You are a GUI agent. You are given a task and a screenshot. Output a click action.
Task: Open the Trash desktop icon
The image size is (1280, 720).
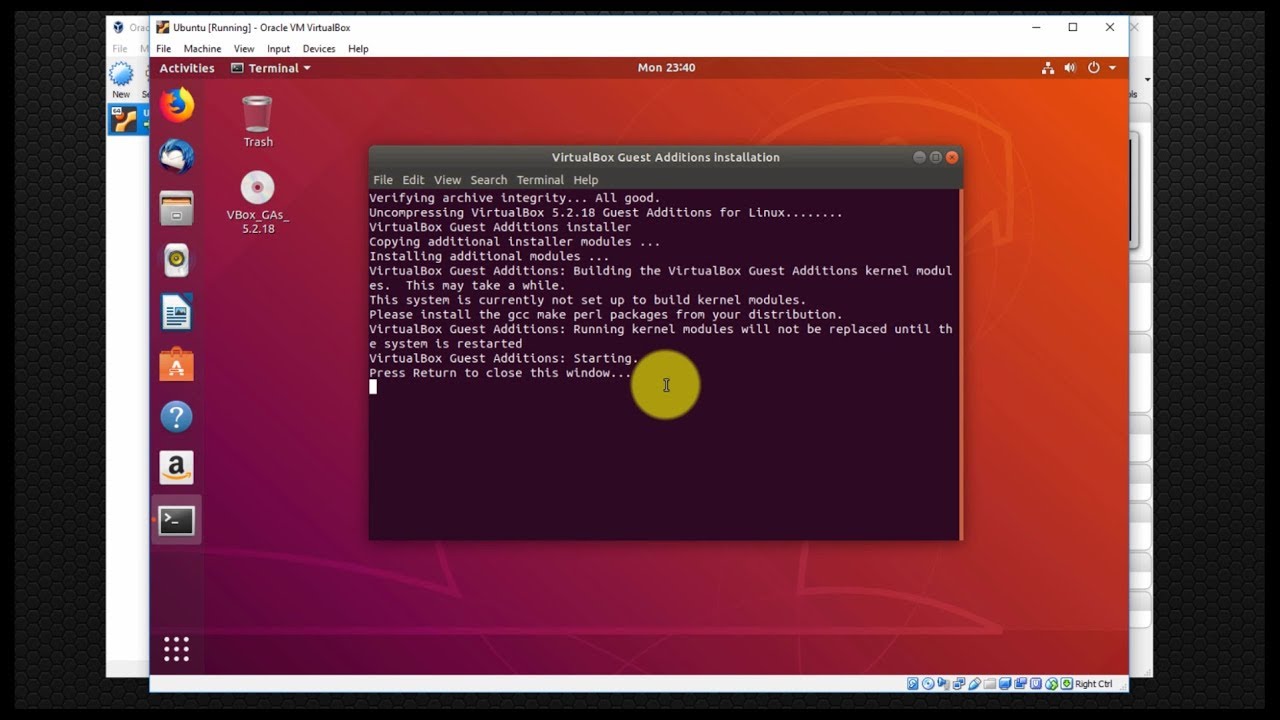[258, 121]
